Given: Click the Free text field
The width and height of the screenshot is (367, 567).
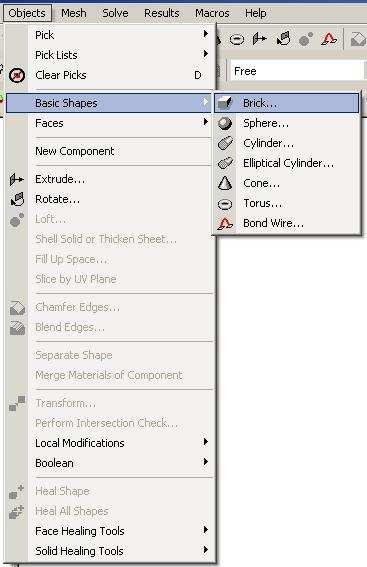Looking at the screenshot, I should point(297,71).
